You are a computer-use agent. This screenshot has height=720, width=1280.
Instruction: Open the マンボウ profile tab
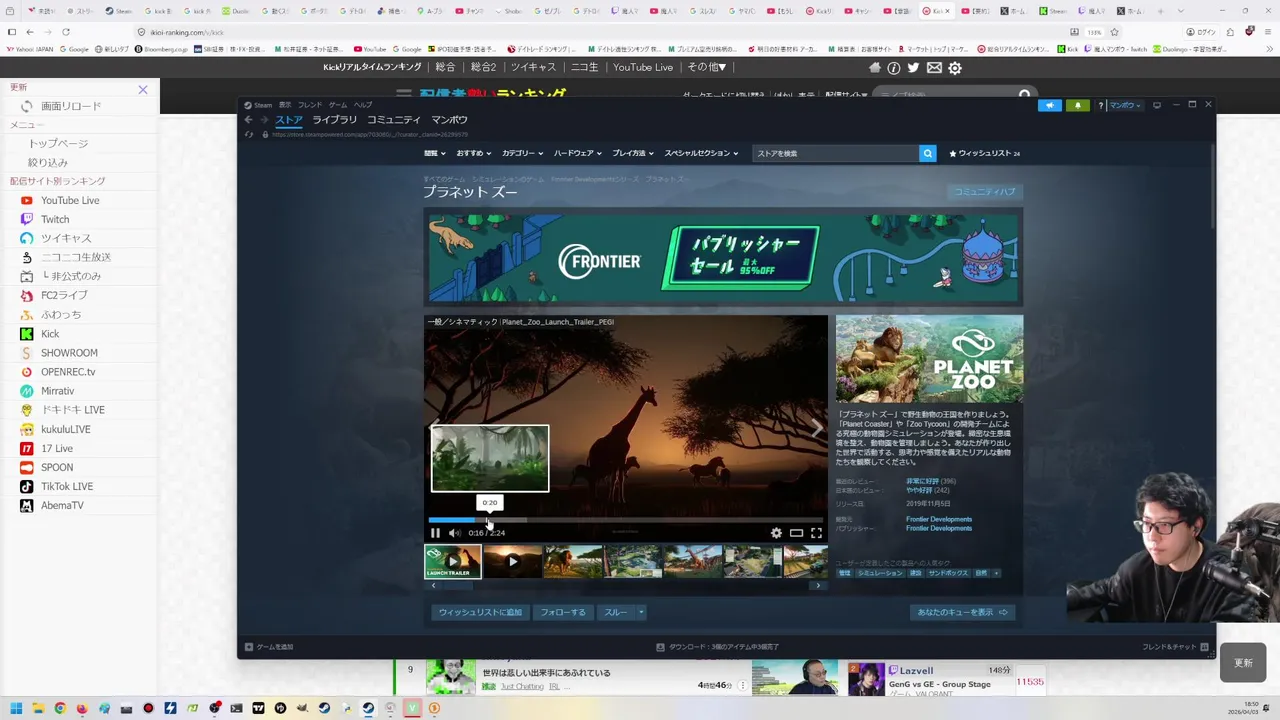point(449,120)
